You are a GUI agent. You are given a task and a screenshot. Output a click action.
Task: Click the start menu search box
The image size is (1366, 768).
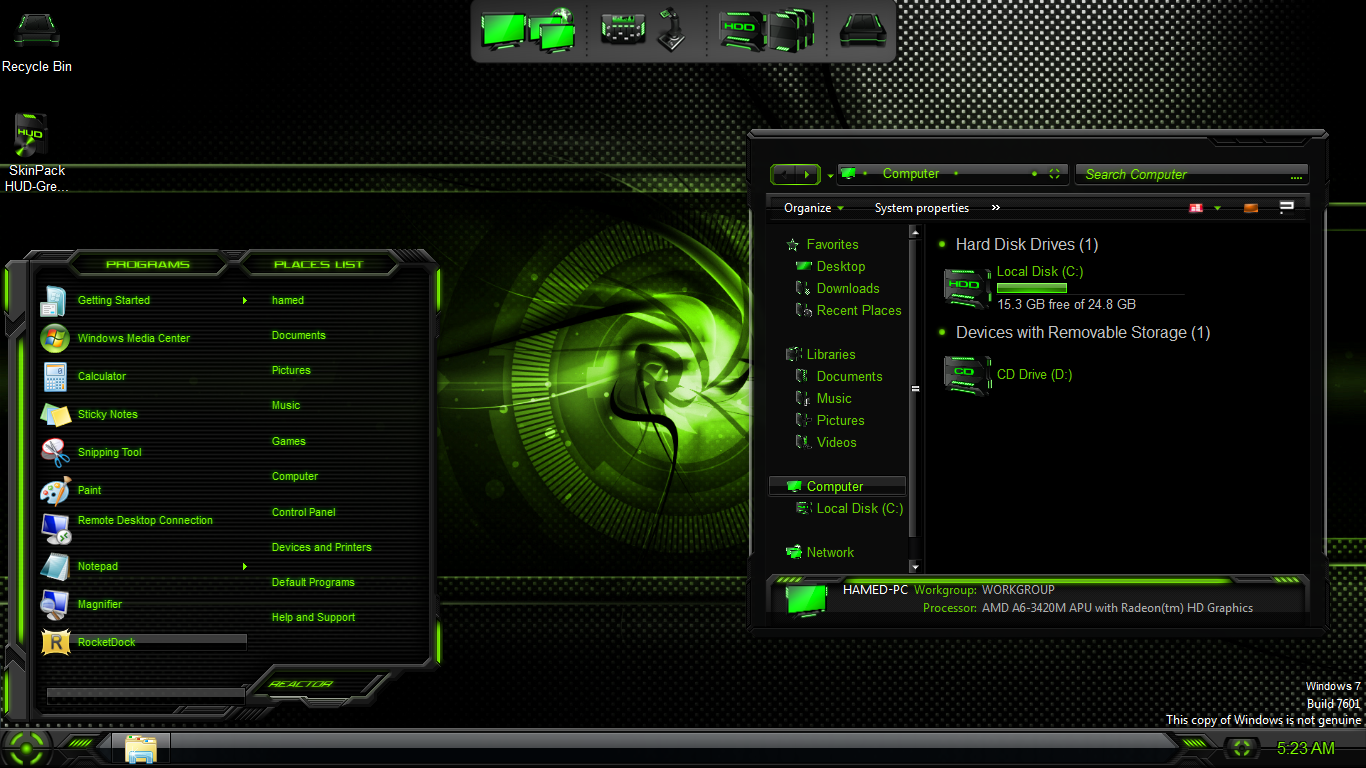tap(146, 694)
